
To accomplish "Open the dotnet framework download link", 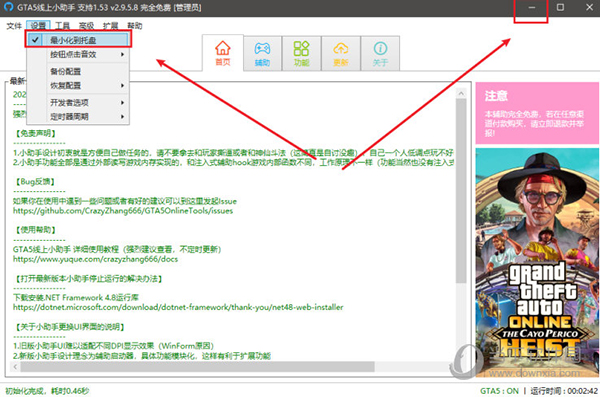I will point(178,307).
